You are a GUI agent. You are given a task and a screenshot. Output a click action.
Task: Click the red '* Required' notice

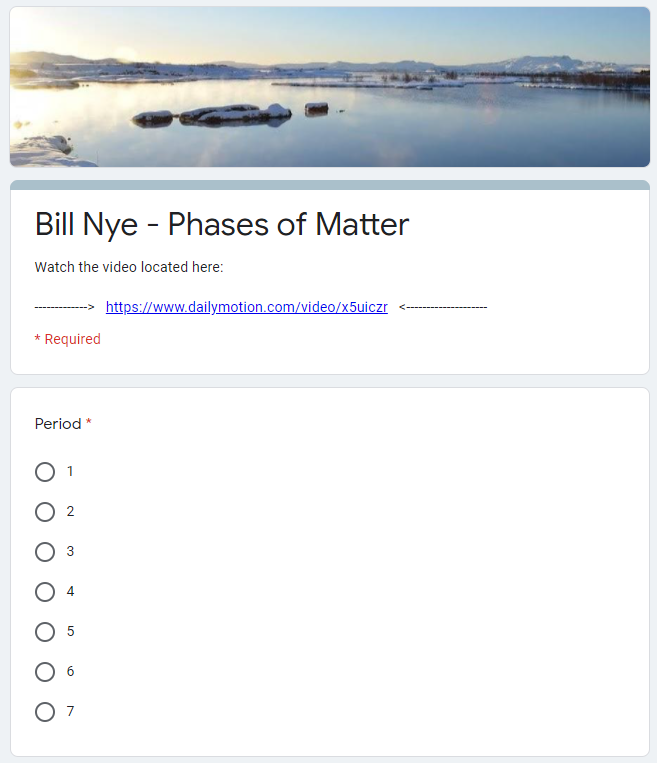[68, 339]
